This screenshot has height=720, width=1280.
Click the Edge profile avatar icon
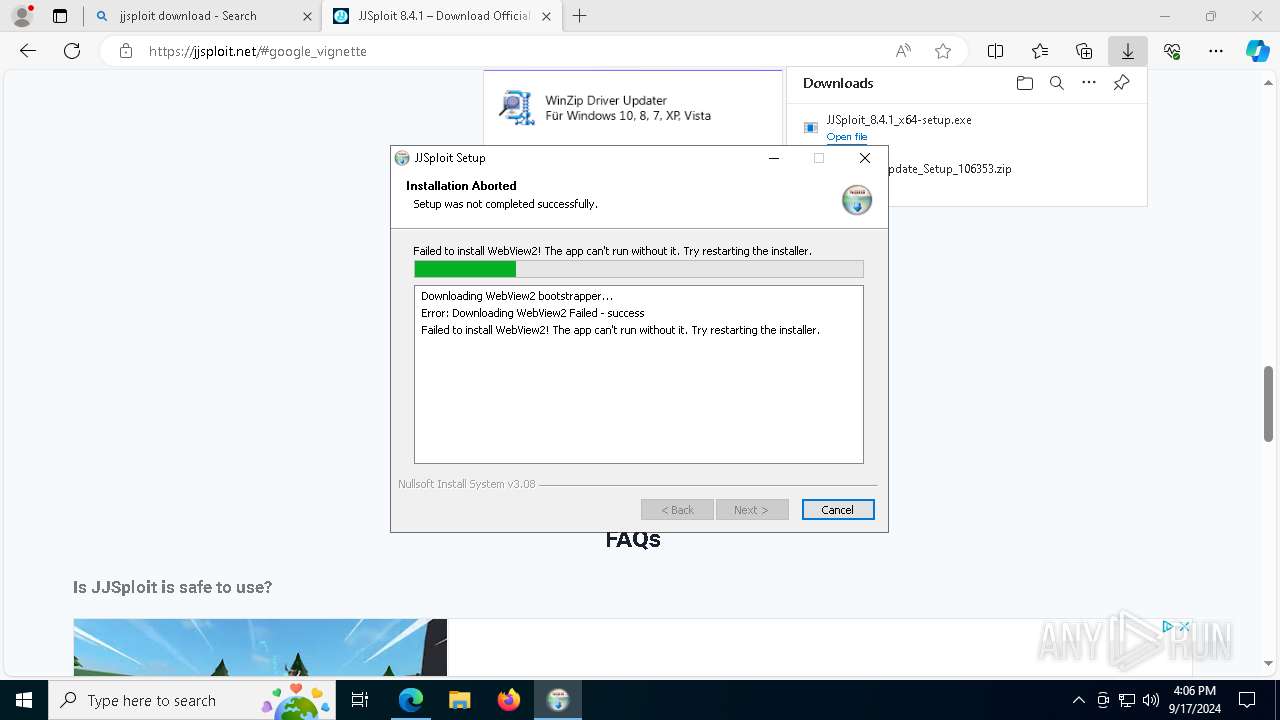(21, 16)
